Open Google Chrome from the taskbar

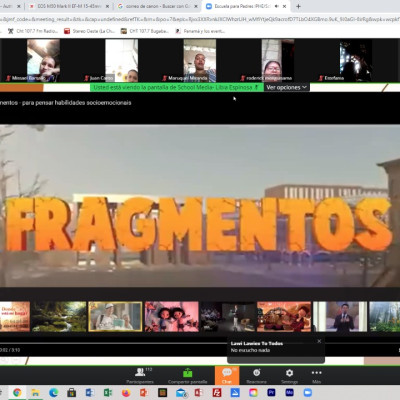[x=17, y=393]
